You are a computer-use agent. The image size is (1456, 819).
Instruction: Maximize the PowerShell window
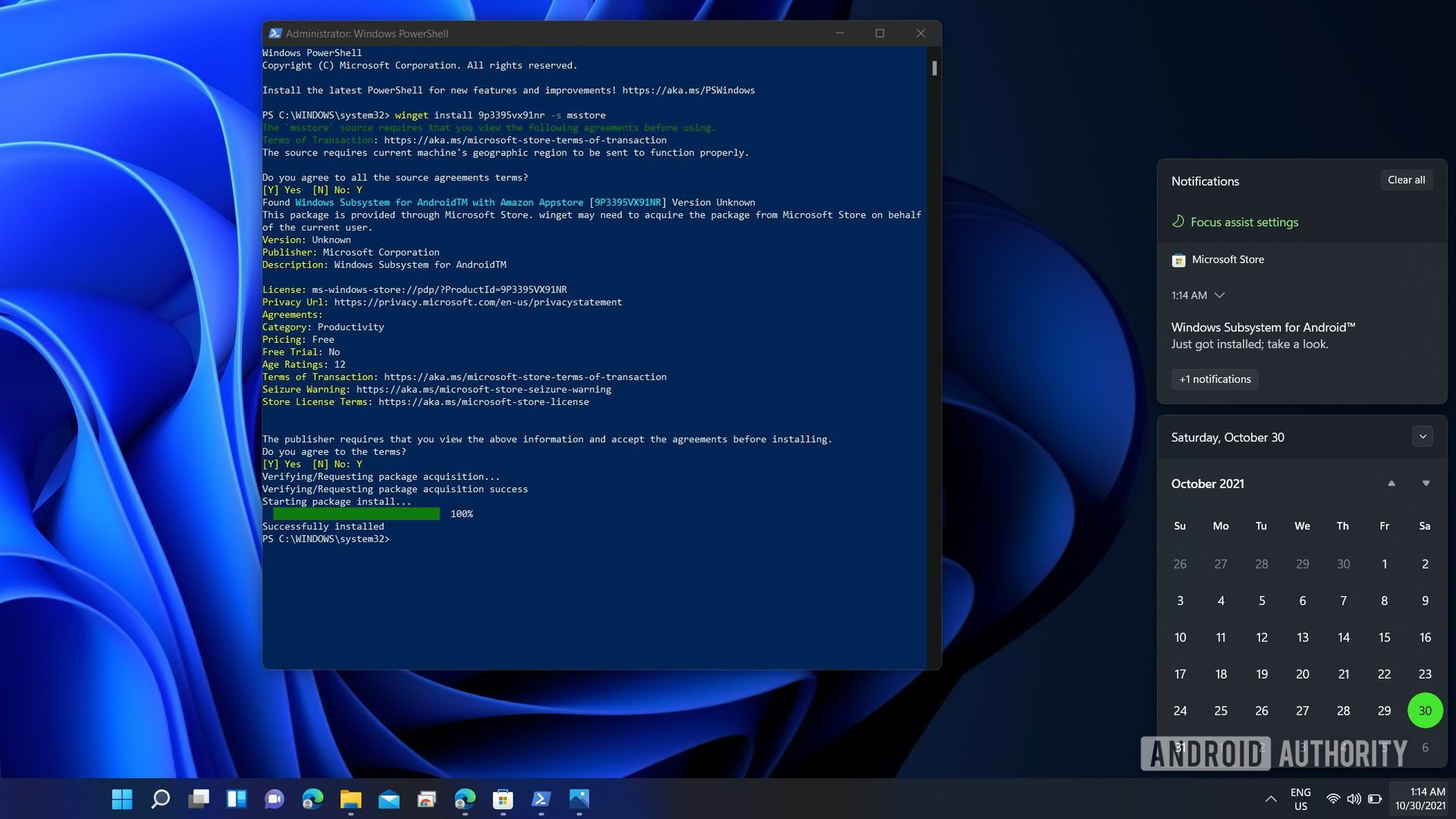880,33
